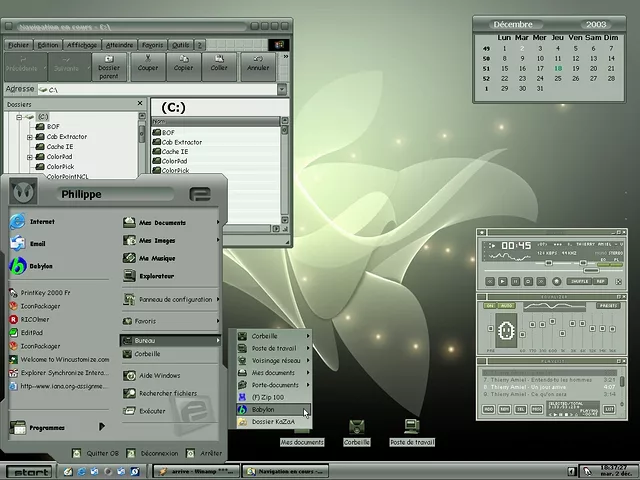
Task: Click the equalizer Presets button
Action: (606, 305)
